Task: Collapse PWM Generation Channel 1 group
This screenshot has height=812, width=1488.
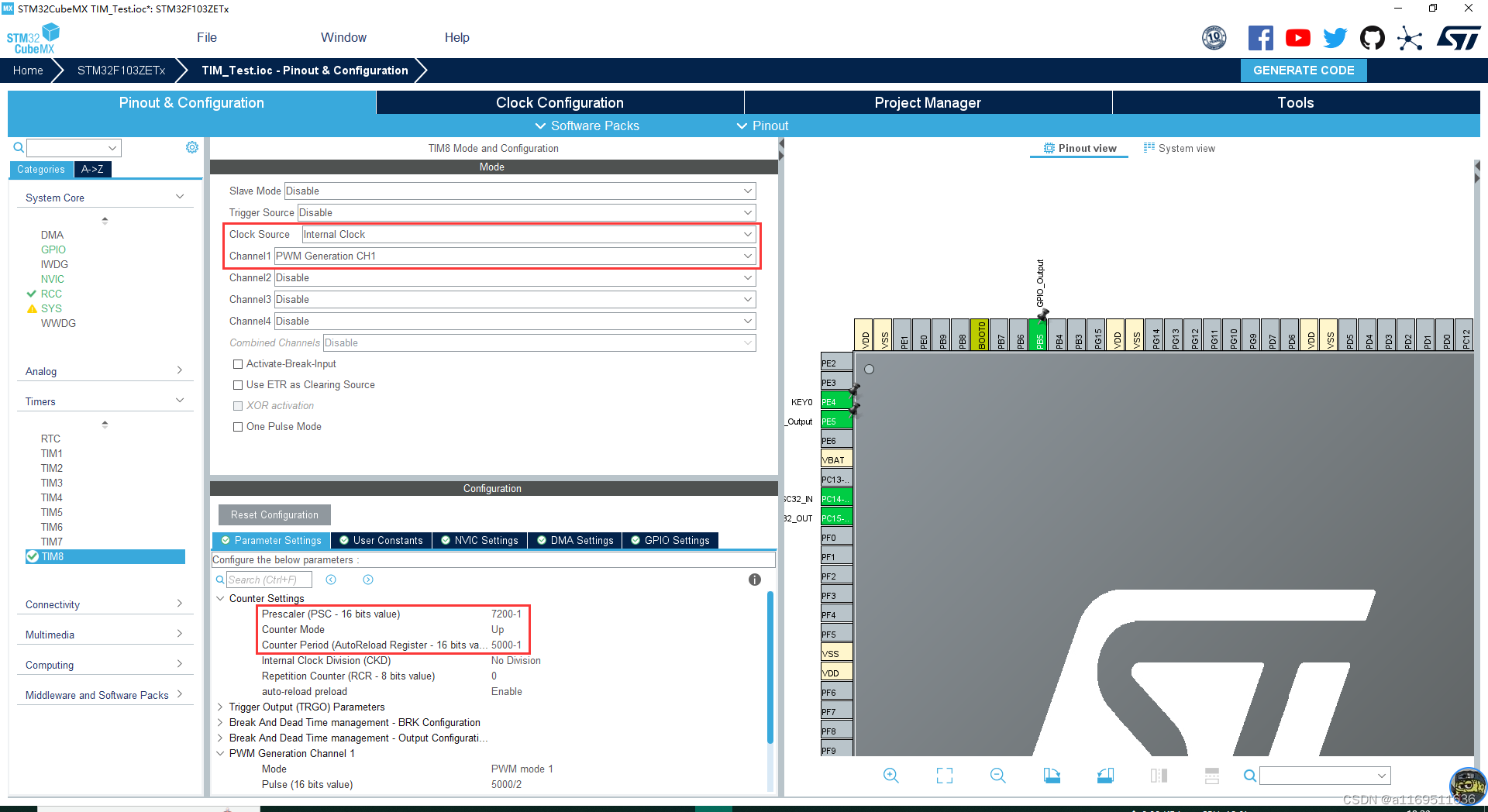Action: [220, 753]
